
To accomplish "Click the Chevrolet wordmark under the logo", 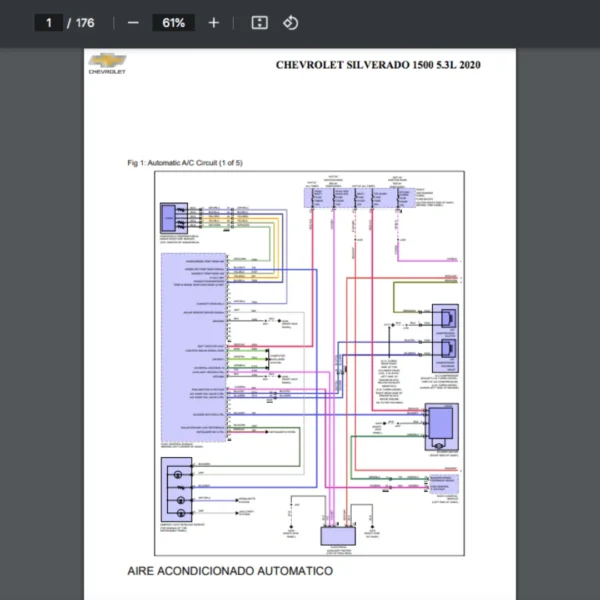I will coord(106,72).
